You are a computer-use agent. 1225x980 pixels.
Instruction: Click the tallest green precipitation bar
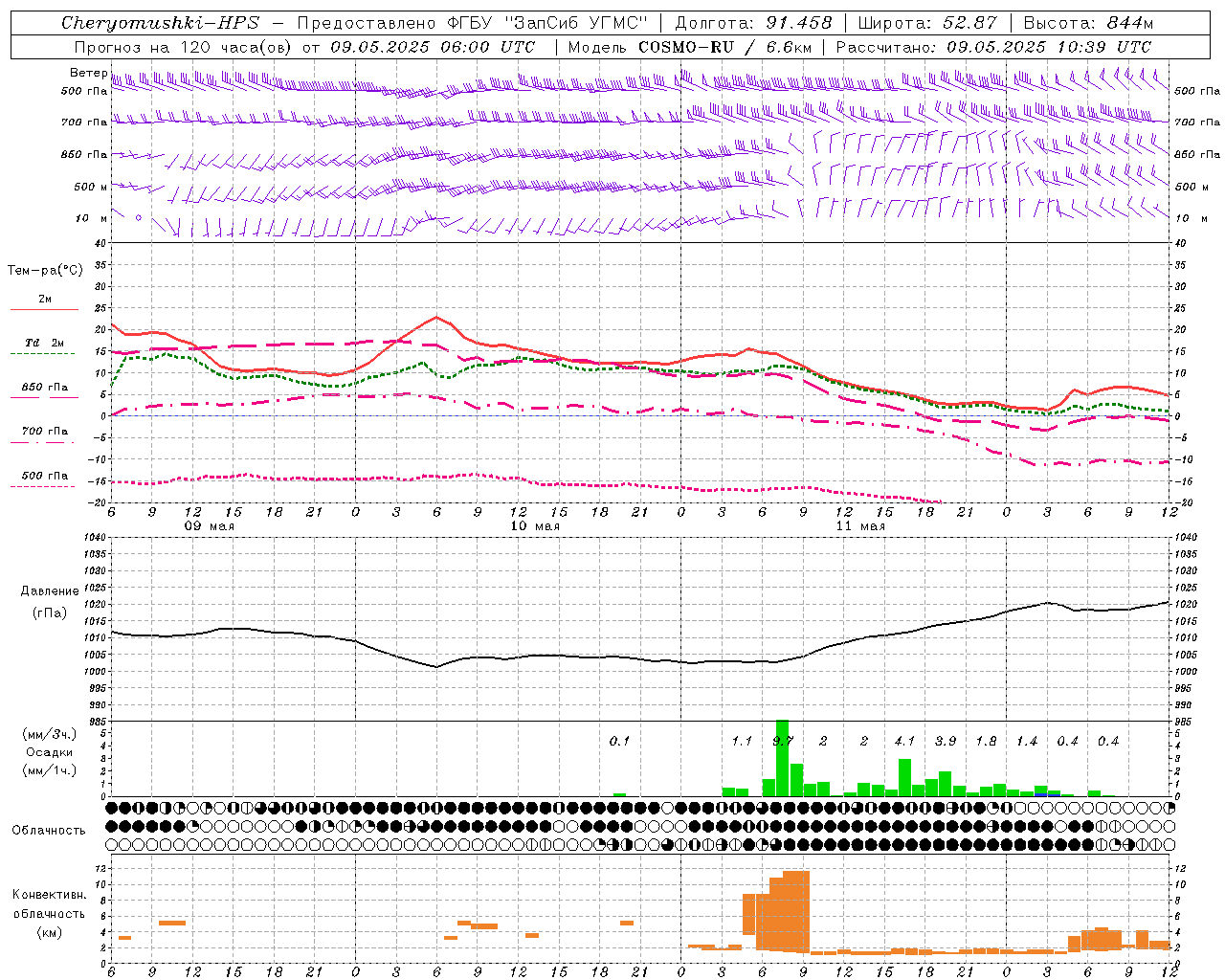782,758
